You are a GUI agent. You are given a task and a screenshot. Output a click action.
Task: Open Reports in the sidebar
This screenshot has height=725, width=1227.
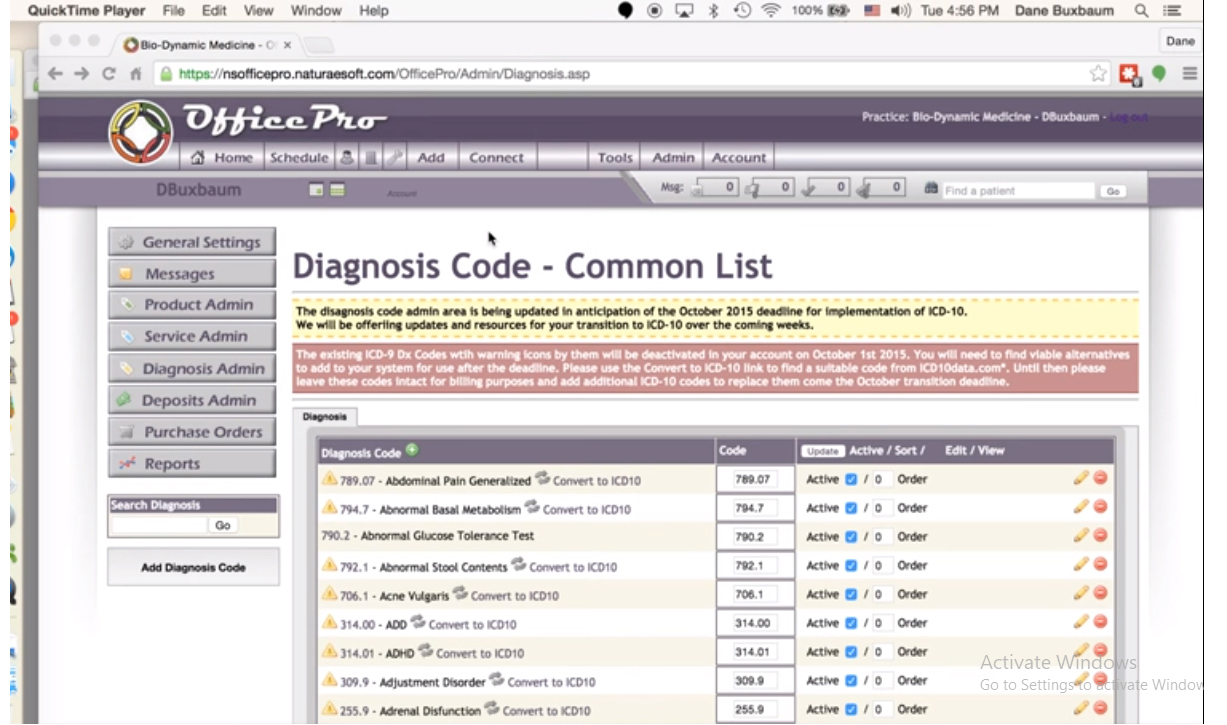coord(192,464)
